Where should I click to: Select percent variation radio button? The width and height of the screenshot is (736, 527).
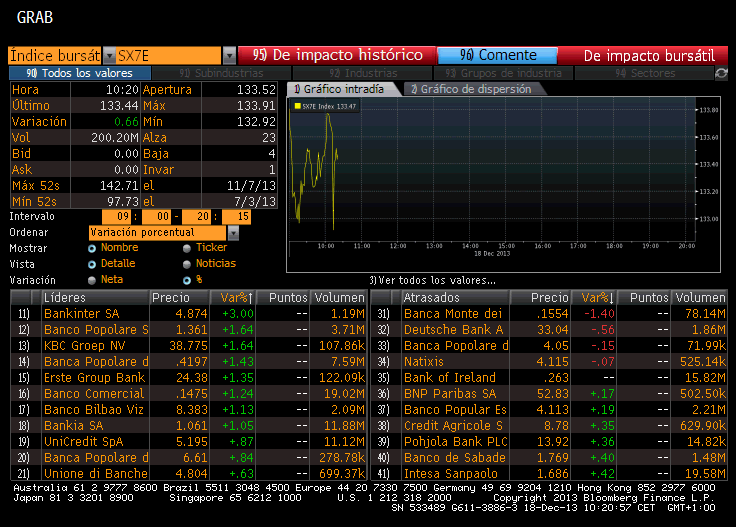[187, 280]
